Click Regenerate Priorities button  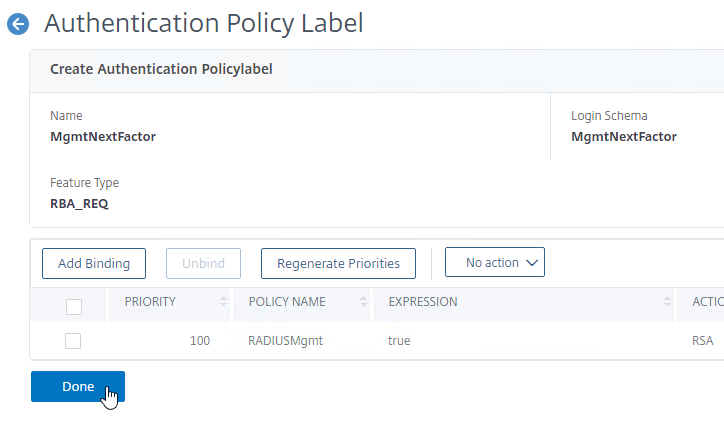click(338, 263)
